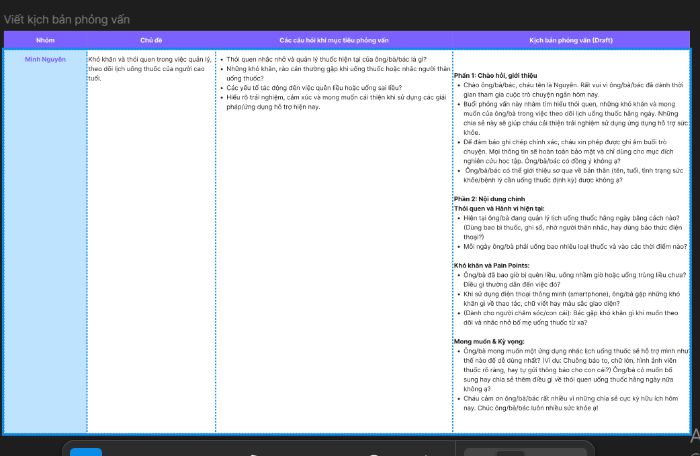This screenshot has width=700, height=456.
Task: Select heading 'Phần 1: Chào hỏi, giới thiệu'
Action: point(496,75)
